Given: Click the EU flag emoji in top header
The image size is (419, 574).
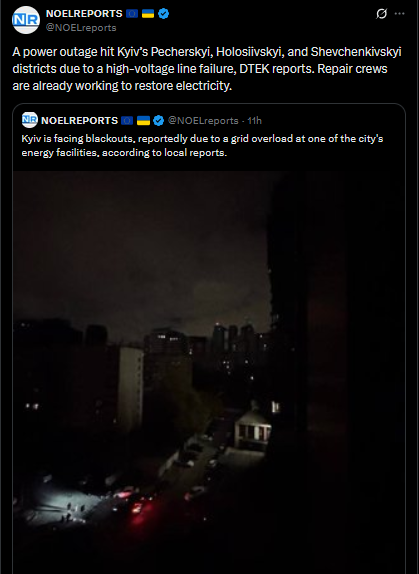Looking at the screenshot, I should [x=132, y=14].
